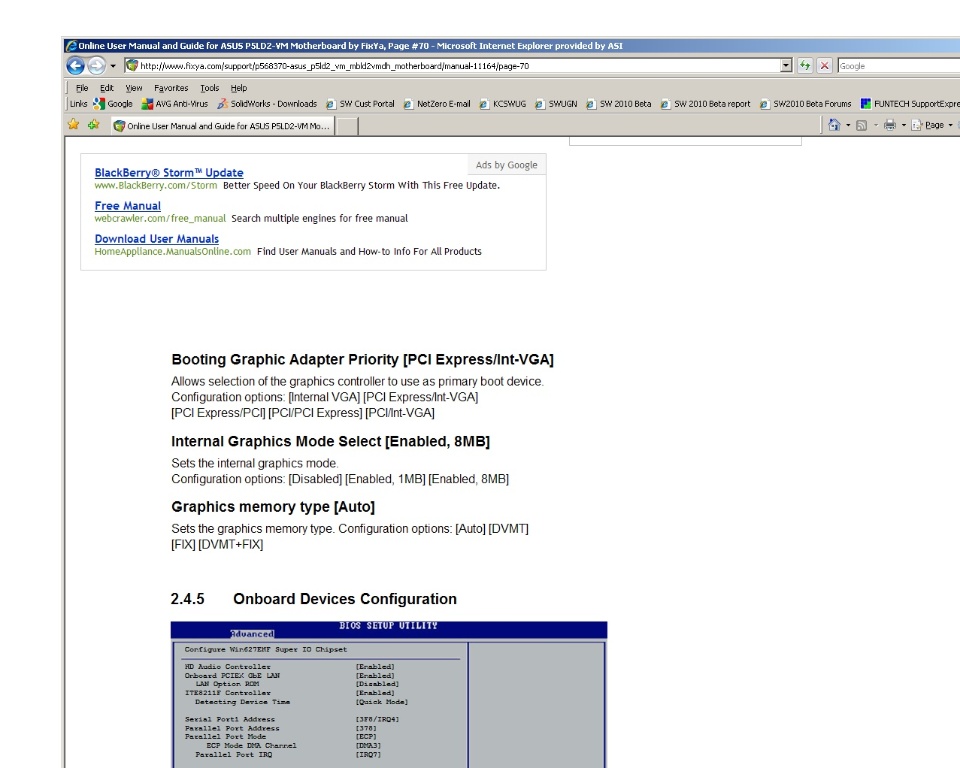960x768 pixels.
Task: Open the Page menu button
Action: point(932,126)
